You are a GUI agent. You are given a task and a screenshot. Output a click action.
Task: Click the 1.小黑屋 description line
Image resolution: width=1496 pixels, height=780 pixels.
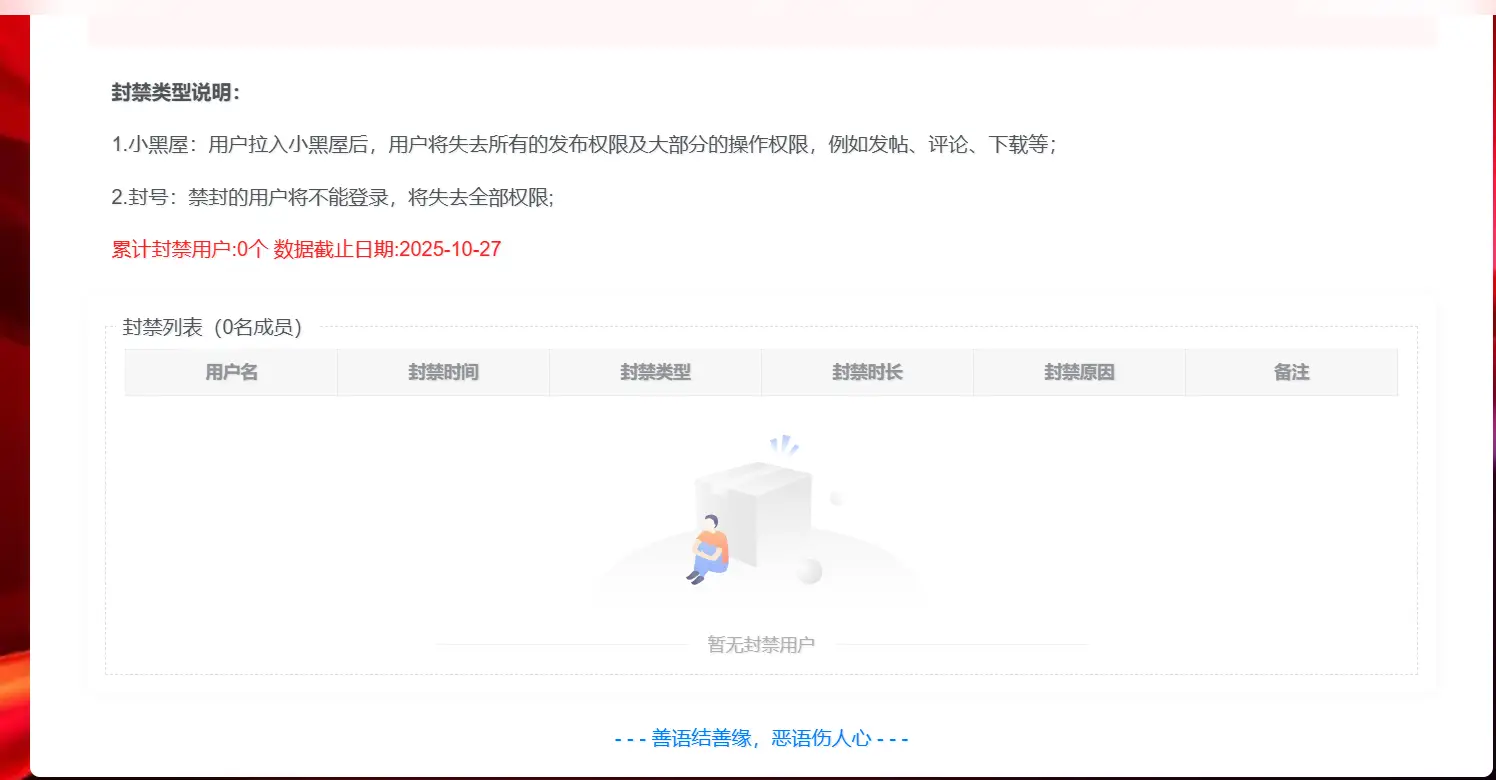[584, 145]
